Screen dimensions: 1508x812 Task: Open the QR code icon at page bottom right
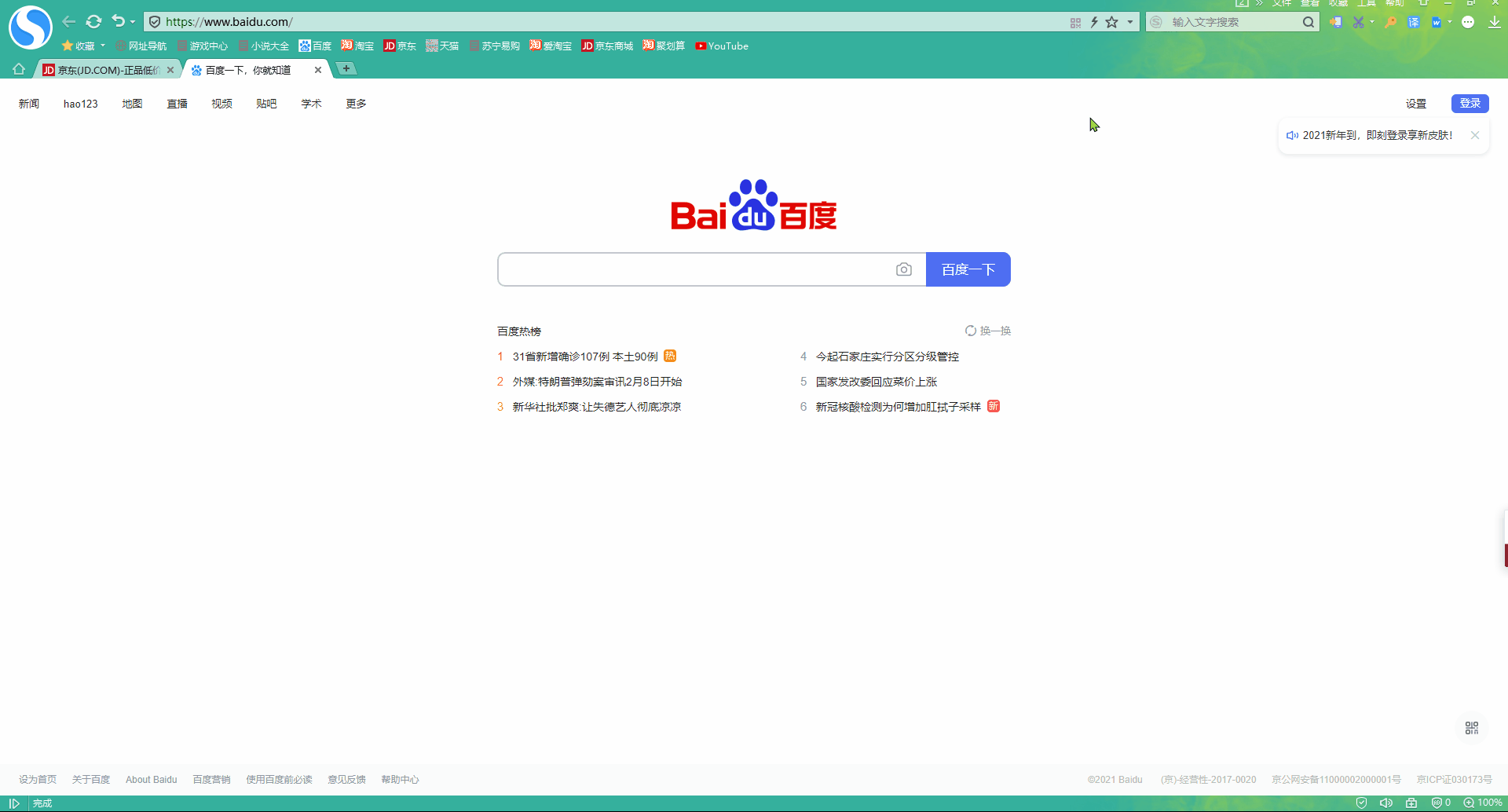(1472, 728)
